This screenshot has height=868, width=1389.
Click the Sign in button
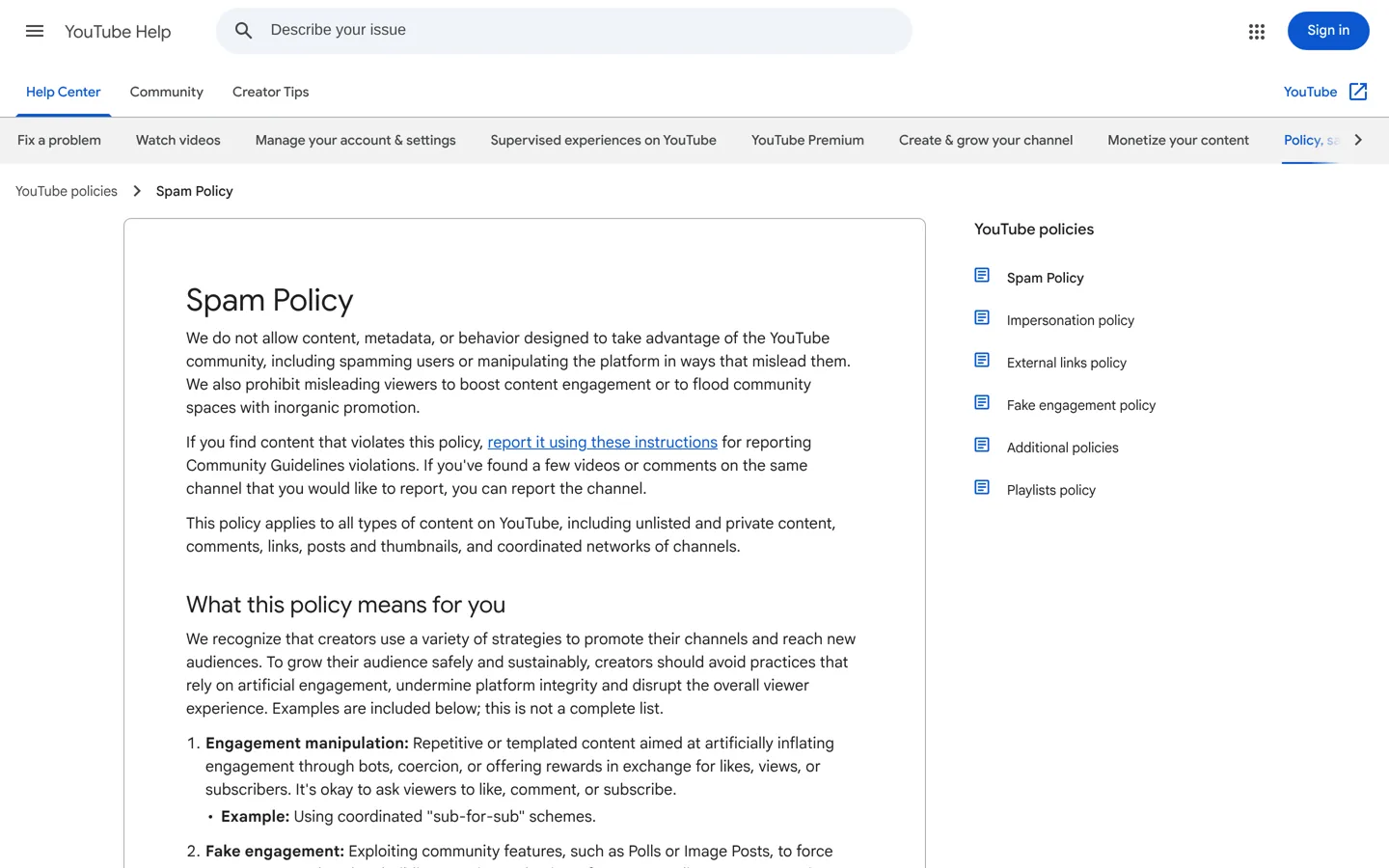click(x=1328, y=31)
